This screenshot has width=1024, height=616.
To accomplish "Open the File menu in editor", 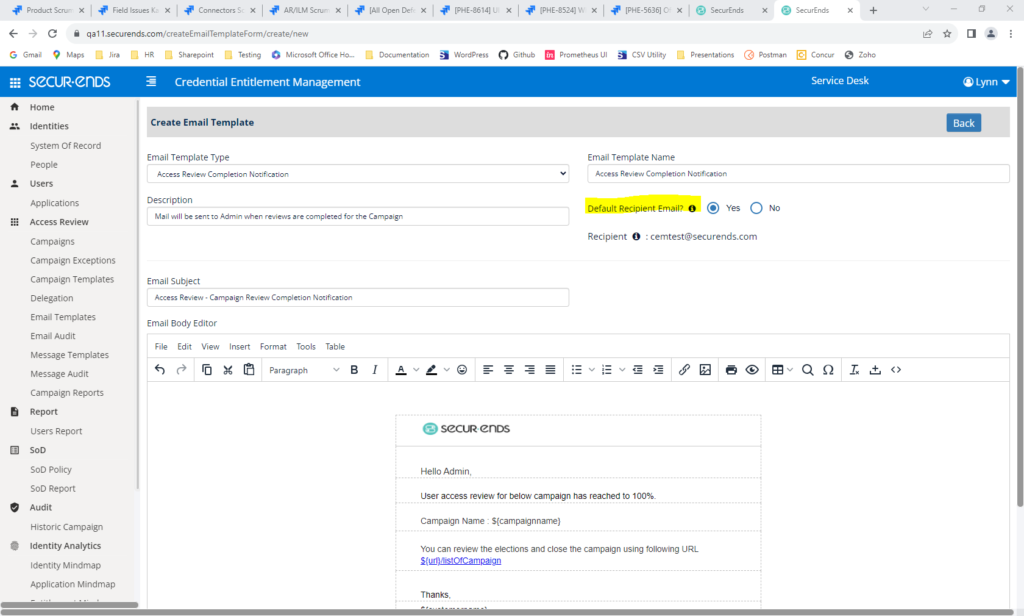I will click(x=161, y=347).
